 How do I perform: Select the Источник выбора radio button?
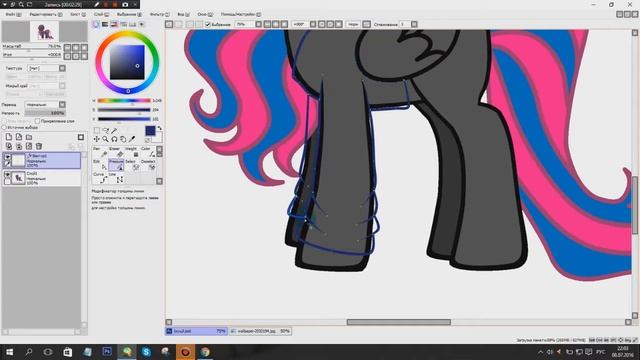(x=4, y=127)
